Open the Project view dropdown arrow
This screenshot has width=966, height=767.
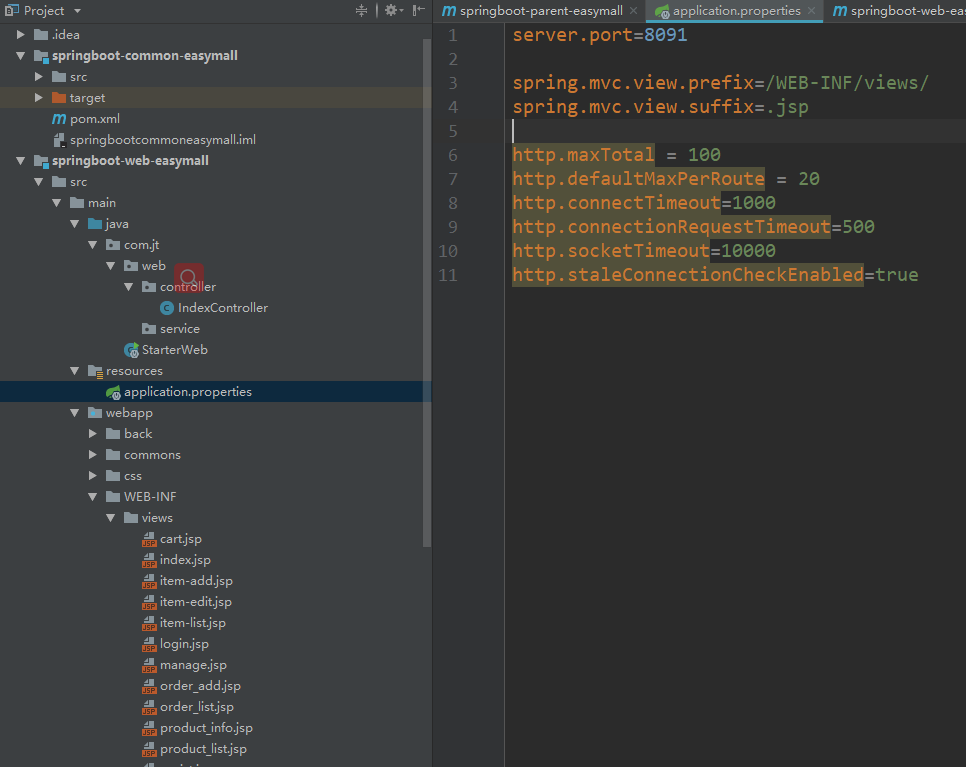(x=78, y=11)
